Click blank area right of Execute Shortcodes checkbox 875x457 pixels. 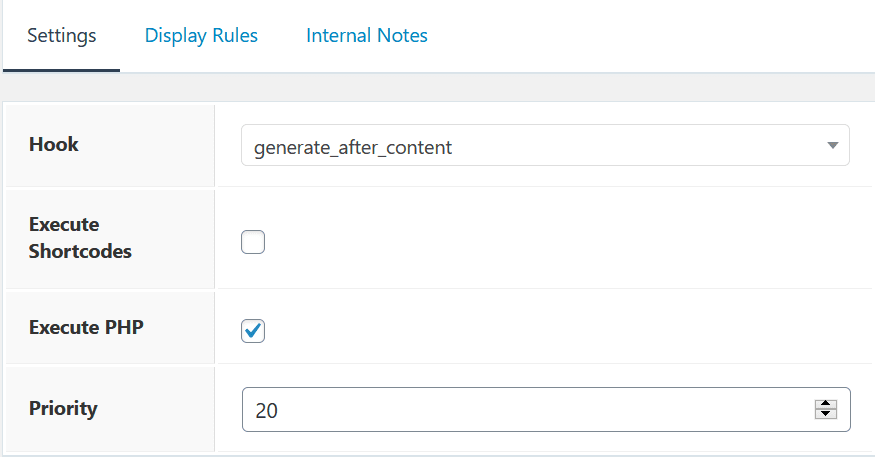[550, 242]
